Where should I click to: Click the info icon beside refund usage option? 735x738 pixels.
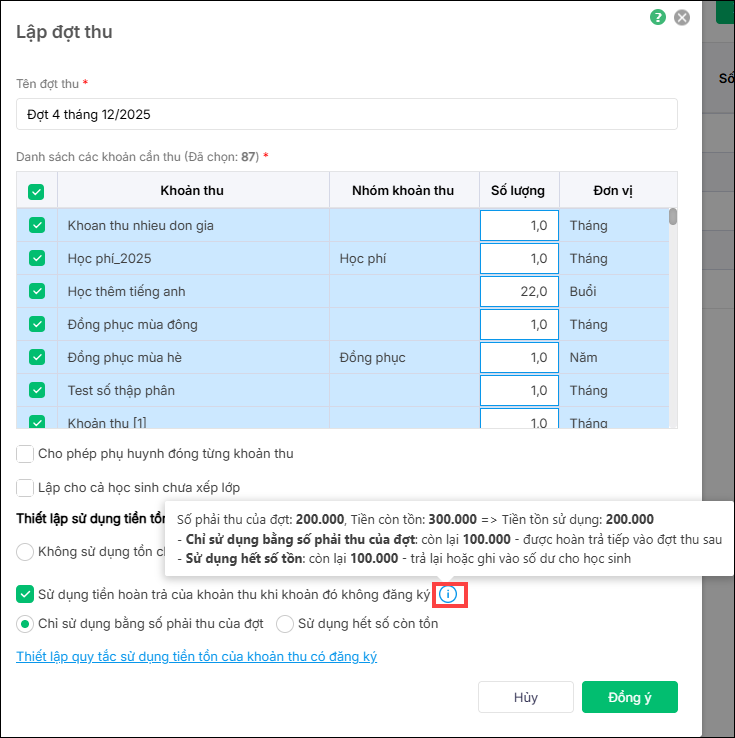(x=448, y=595)
